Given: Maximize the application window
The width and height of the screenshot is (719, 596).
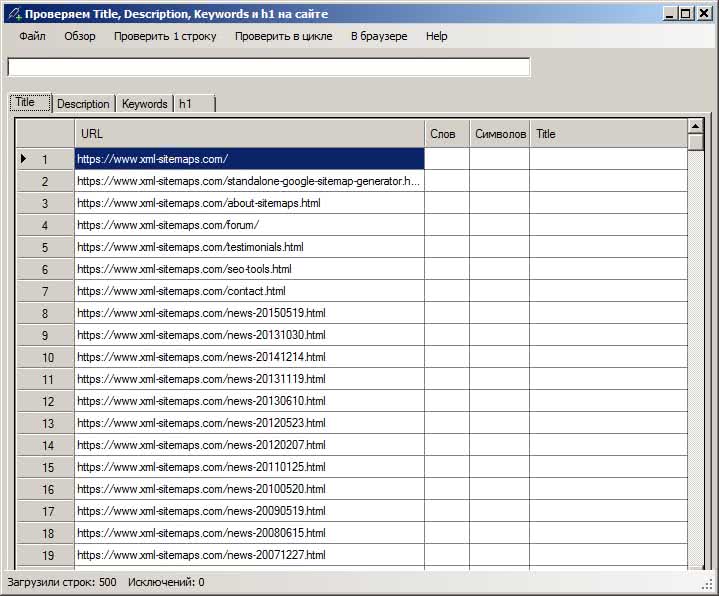Looking at the screenshot, I should coord(686,14).
